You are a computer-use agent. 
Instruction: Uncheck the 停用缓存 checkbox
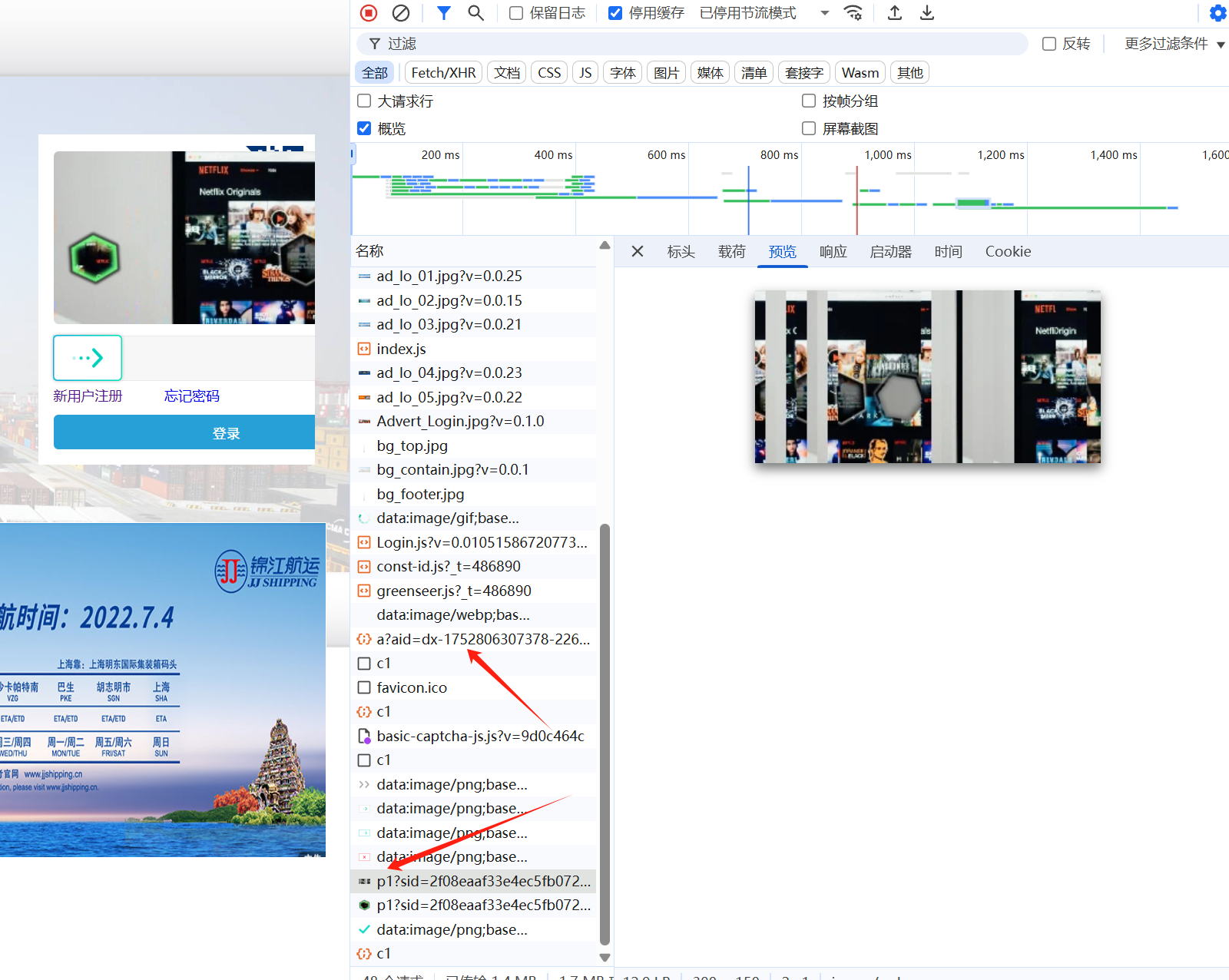615,13
